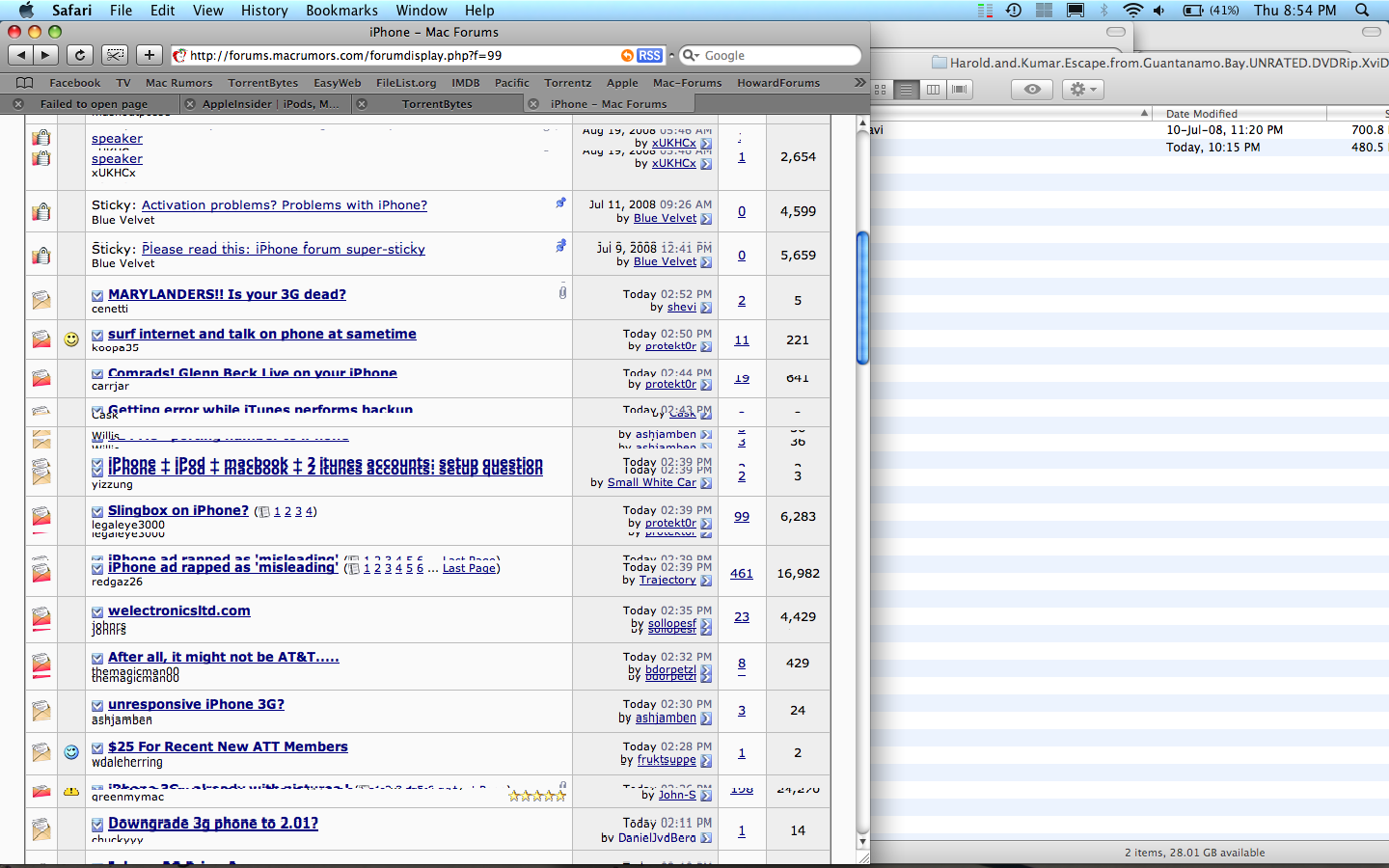The height and width of the screenshot is (868, 1389).
Task: Switch to TorrentBytes tab
Action: pos(437,104)
